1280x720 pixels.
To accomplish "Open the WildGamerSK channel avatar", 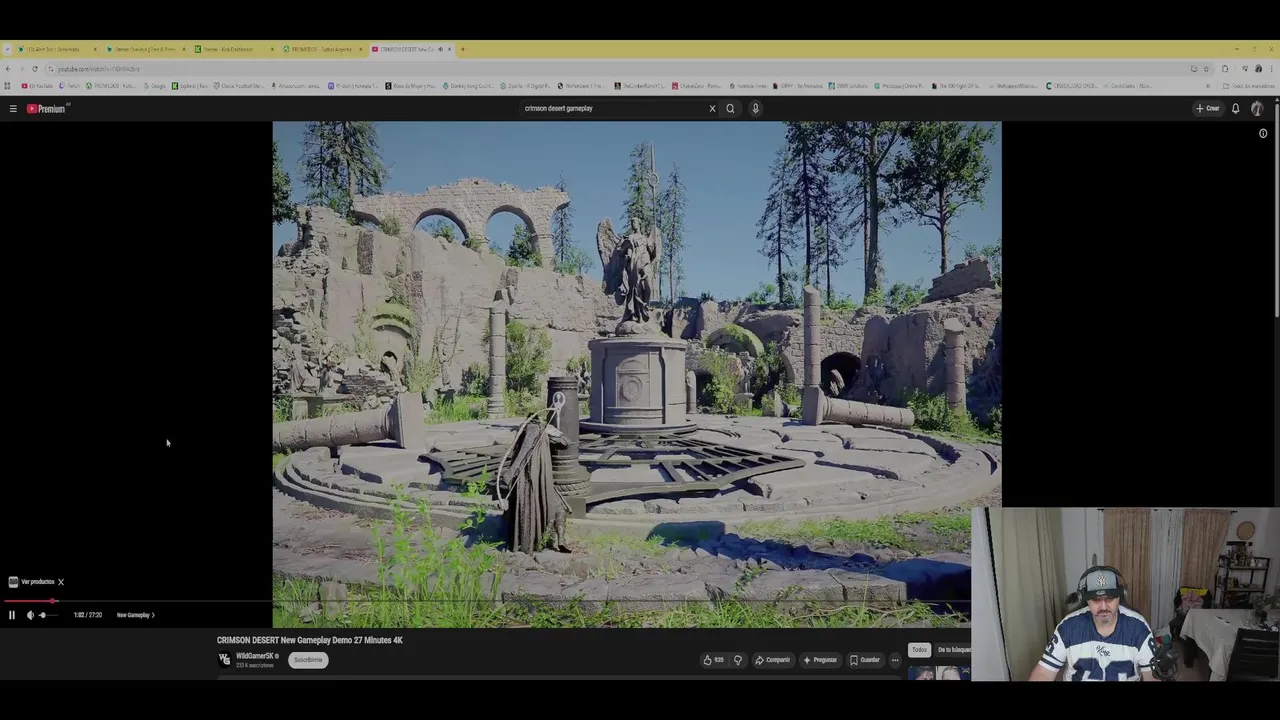I will click(x=224, y=659).
